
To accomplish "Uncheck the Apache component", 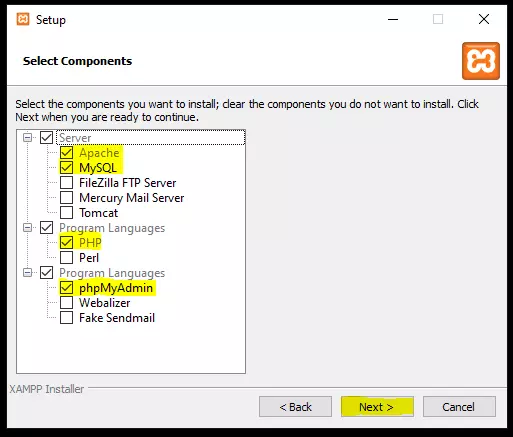I will 66,153.
